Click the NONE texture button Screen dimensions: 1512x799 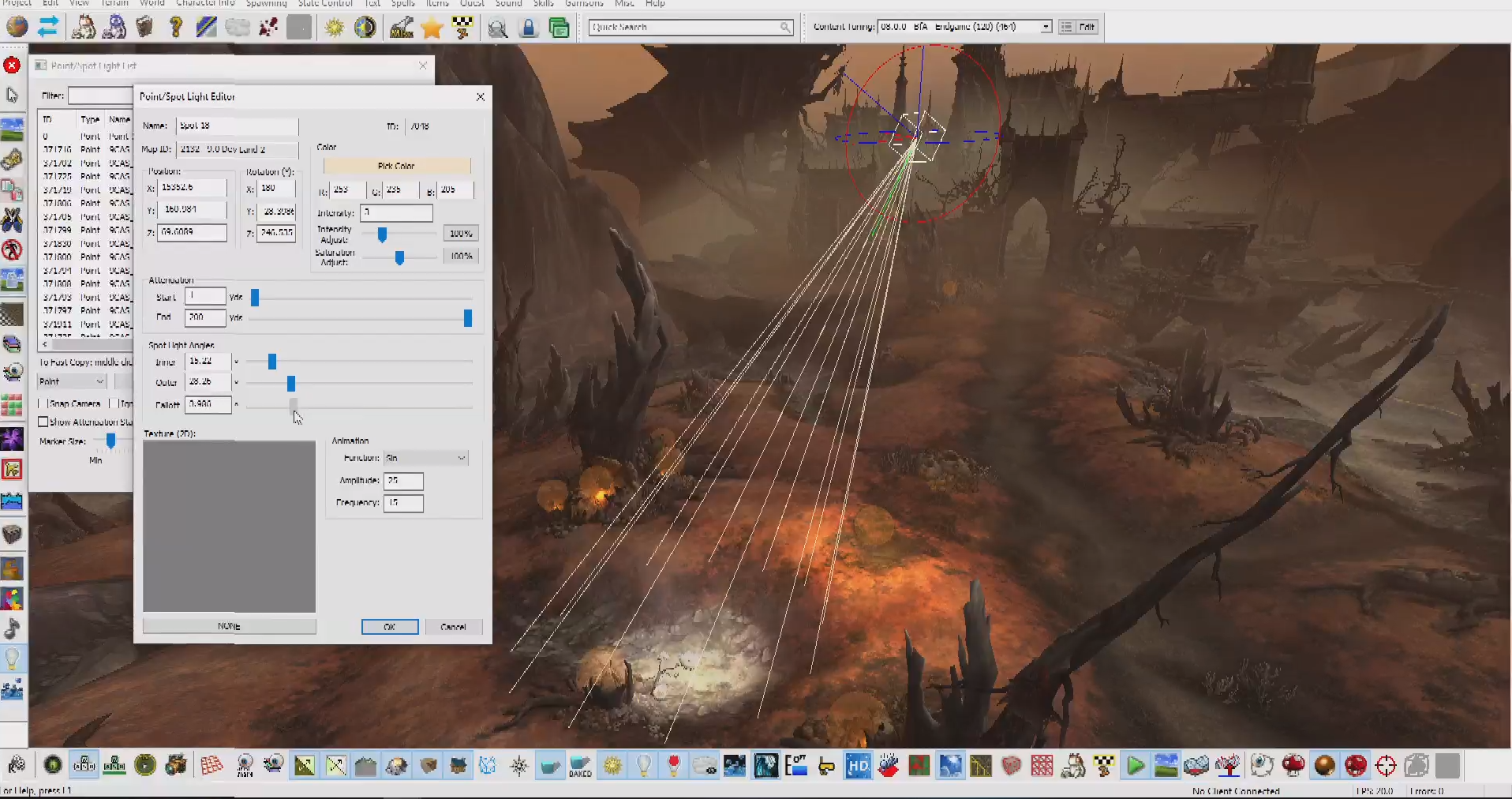[229, 626]
